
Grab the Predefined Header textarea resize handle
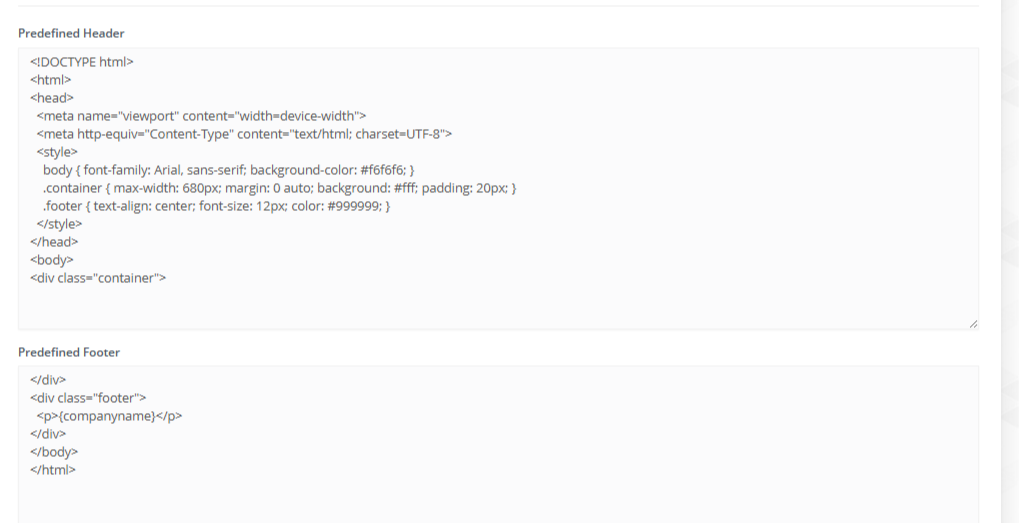(x=973, y=324)
